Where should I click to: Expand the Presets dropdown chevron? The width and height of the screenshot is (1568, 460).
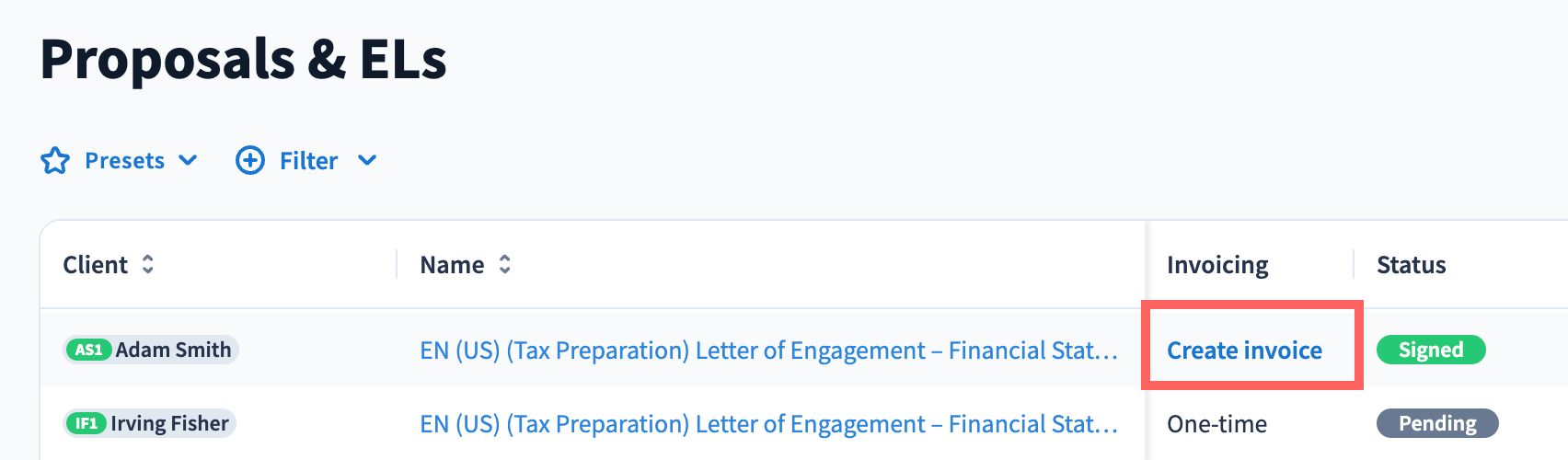[189, 161]
